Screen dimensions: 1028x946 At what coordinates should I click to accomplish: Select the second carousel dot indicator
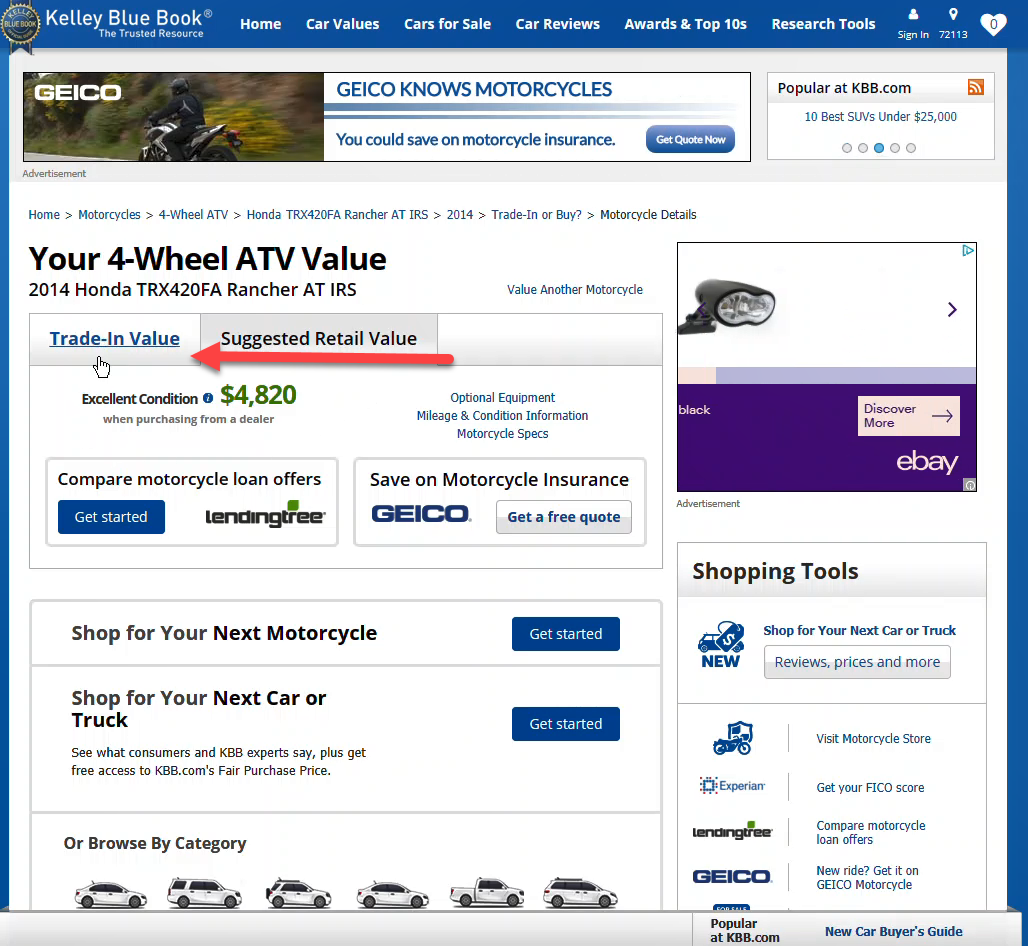[x=863, y=148]
